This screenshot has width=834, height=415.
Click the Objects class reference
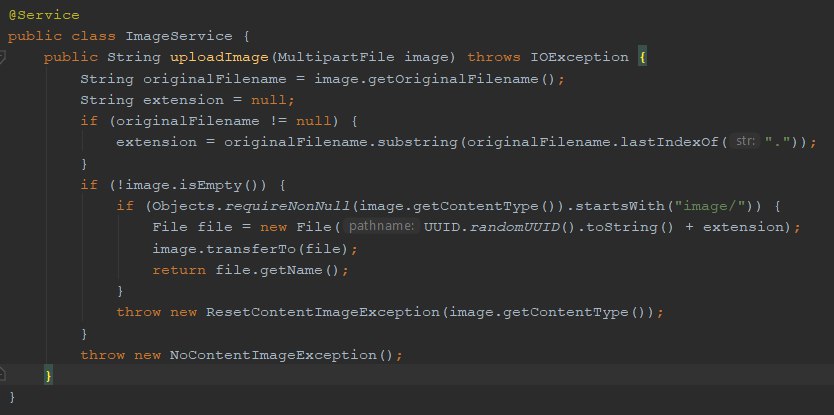coord(184,206)
